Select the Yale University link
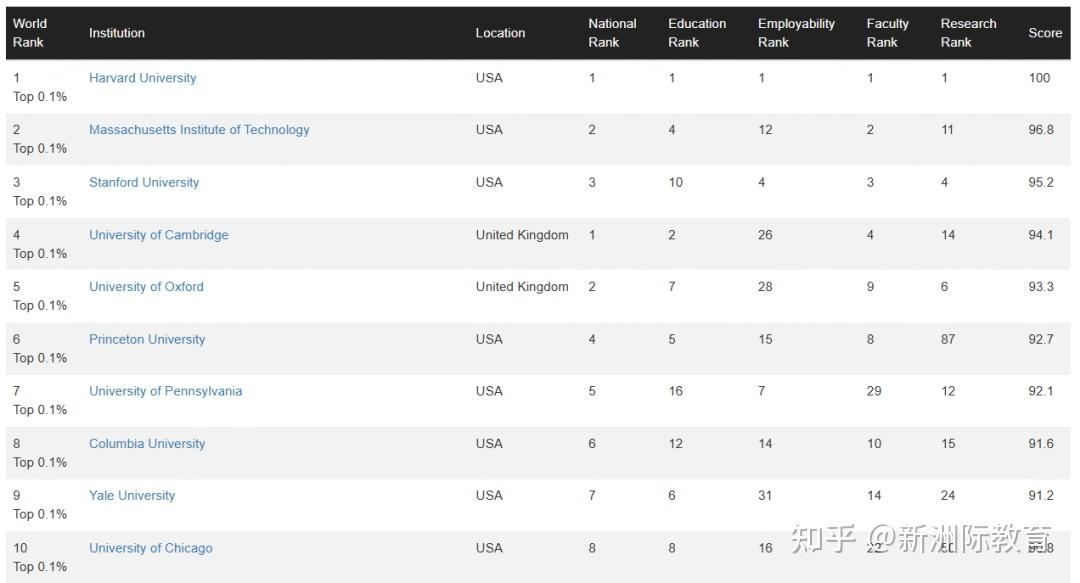The image size is (1080, 583). click(x=132, y=495)
